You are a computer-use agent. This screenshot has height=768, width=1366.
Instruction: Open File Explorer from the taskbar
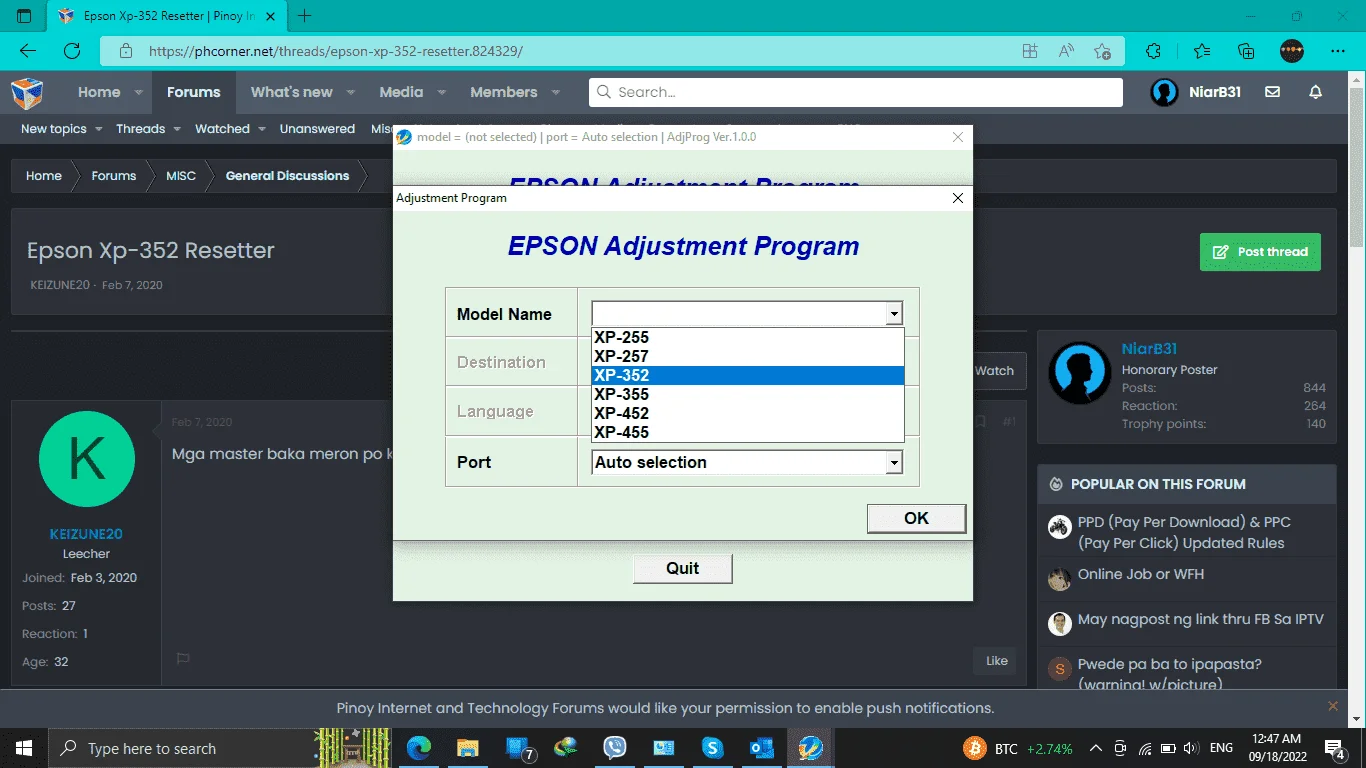(x=468, y=748)
